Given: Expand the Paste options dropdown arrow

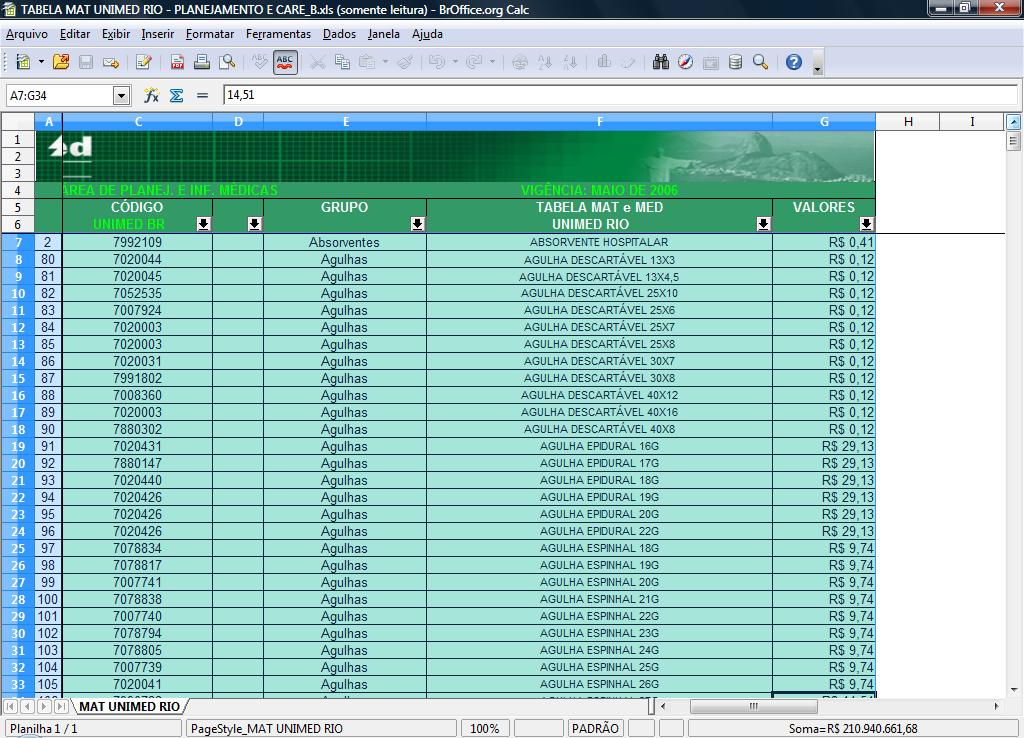Looking at the screenshot, I should [x=385, y=62].
